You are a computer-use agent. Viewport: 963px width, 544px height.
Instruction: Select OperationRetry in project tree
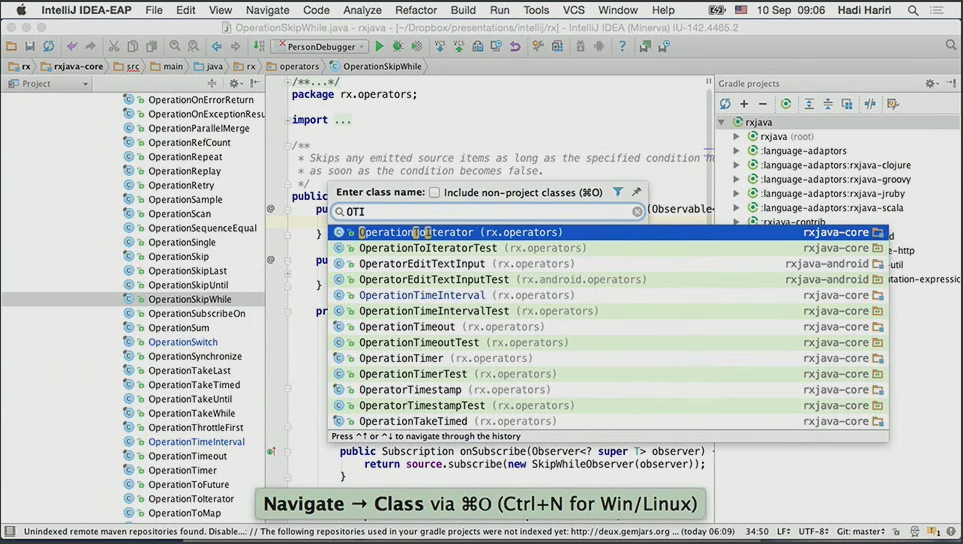click(x=181, y=185)
